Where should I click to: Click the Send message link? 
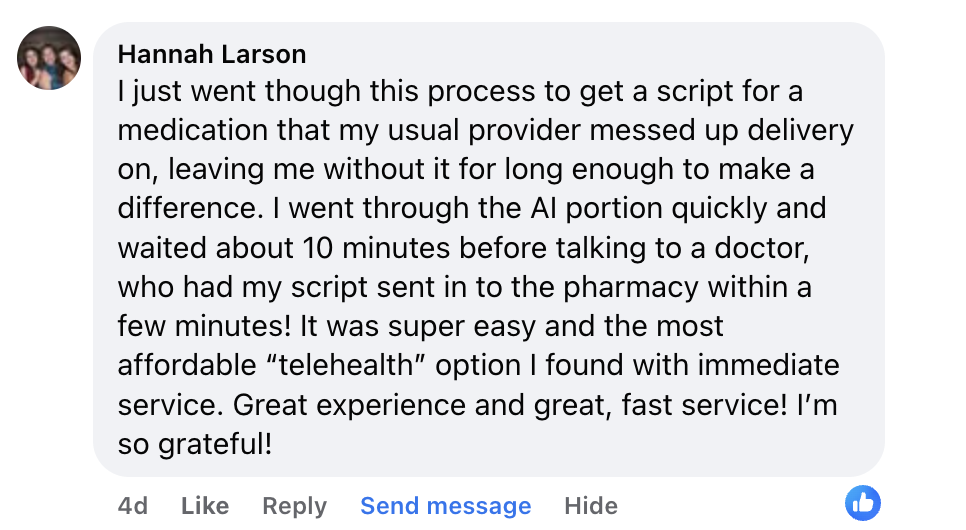[445, 506]
